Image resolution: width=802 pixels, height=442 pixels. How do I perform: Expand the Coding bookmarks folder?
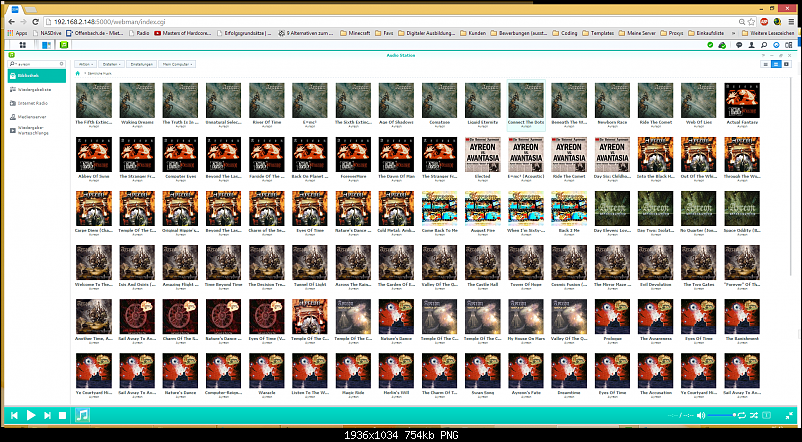click(565, 33)
